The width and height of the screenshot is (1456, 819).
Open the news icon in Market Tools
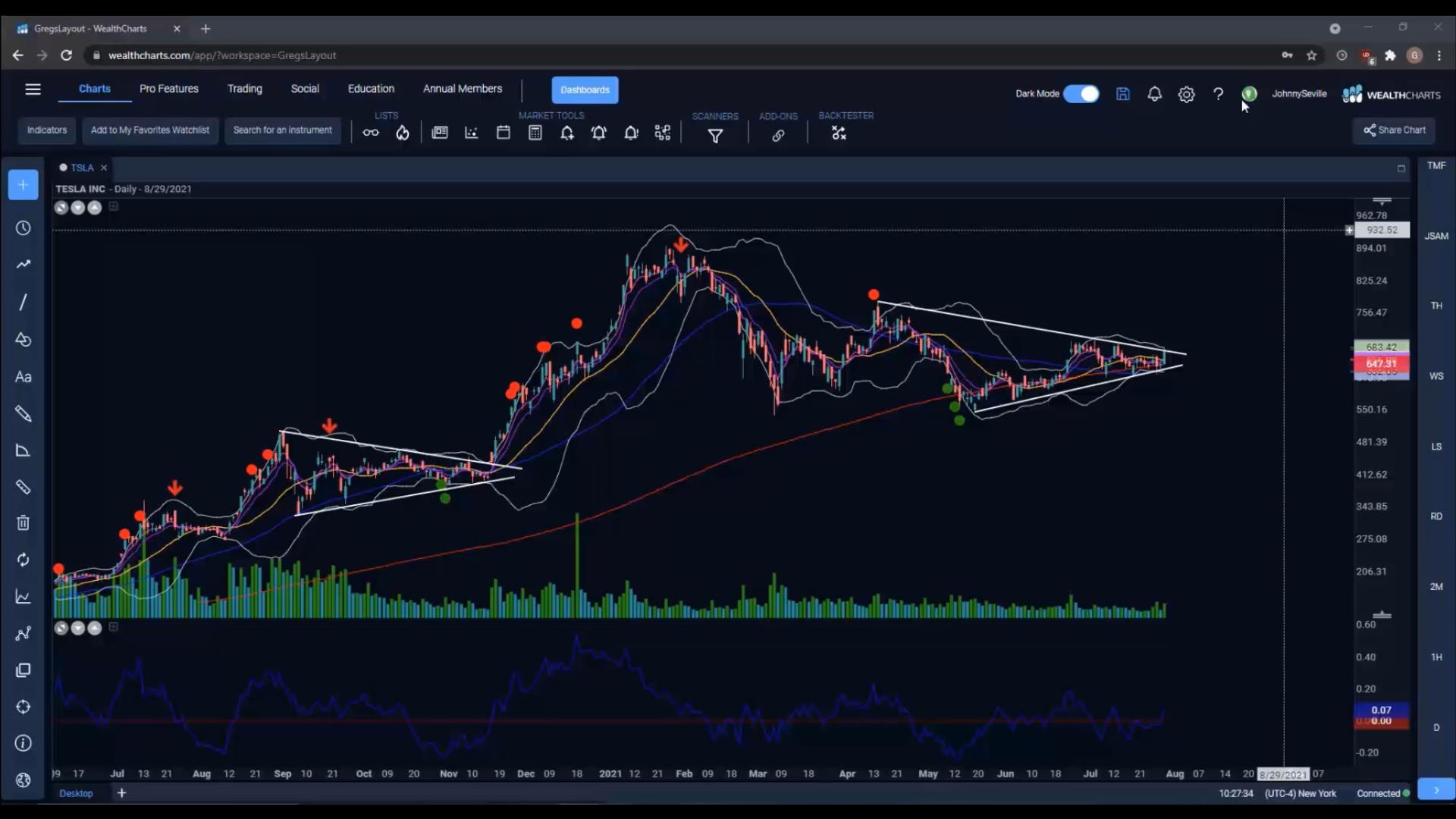tap(440, 133)
